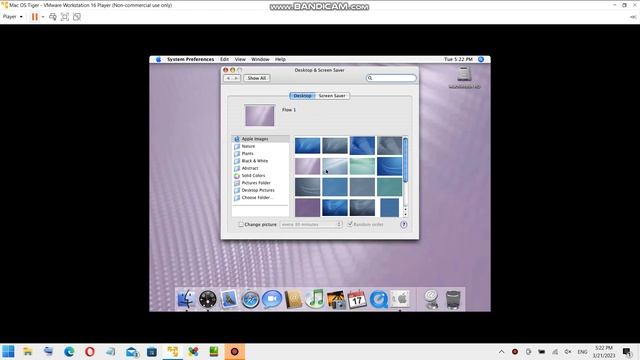Viewport: 640px width, 360px height.
Task: Click the current desktop preview image
Action: coord(260,115)
